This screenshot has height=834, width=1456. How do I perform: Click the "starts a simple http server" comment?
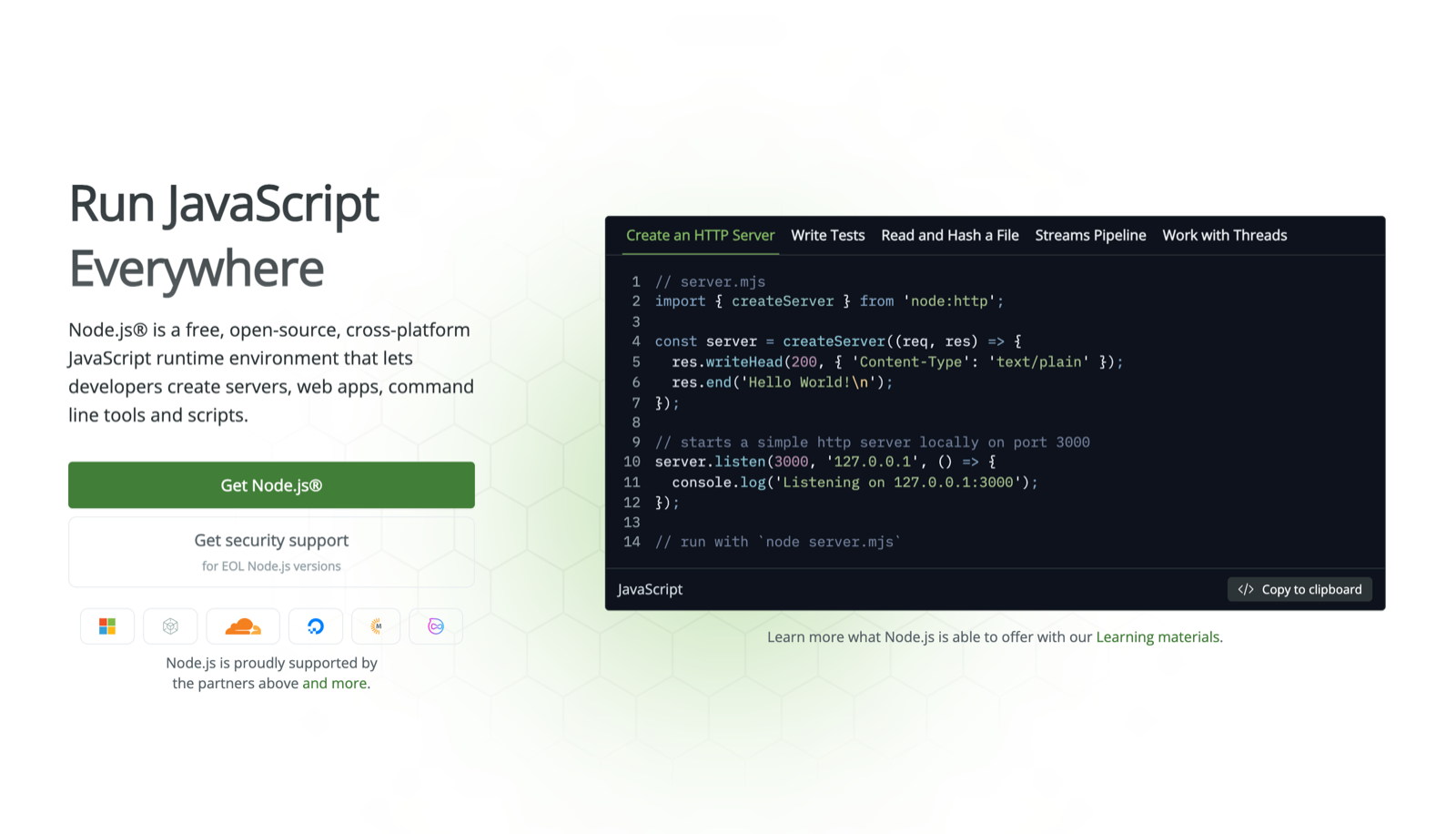point(873,442)
